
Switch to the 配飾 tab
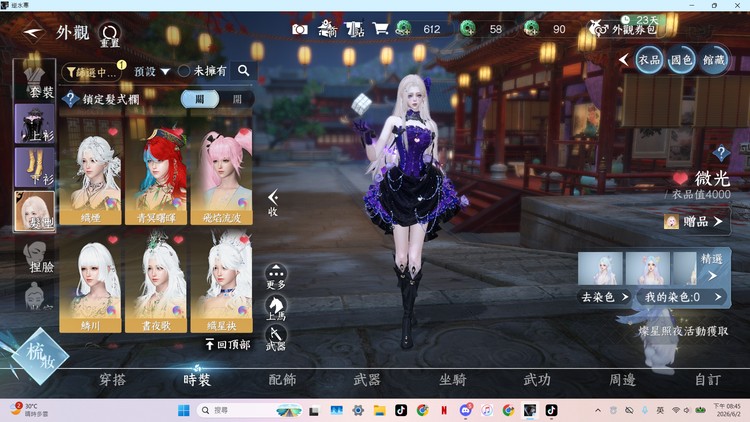[x=282, y=380]
